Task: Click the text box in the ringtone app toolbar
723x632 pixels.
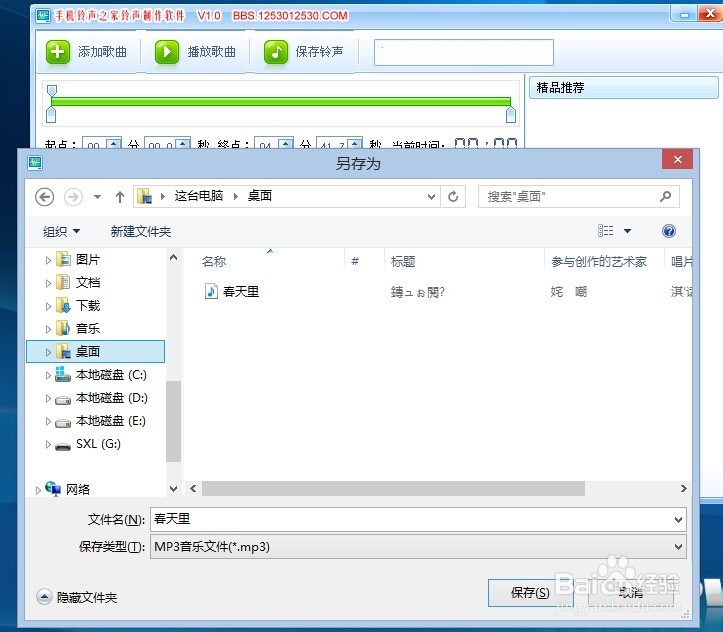Action: tap(463, 52)
